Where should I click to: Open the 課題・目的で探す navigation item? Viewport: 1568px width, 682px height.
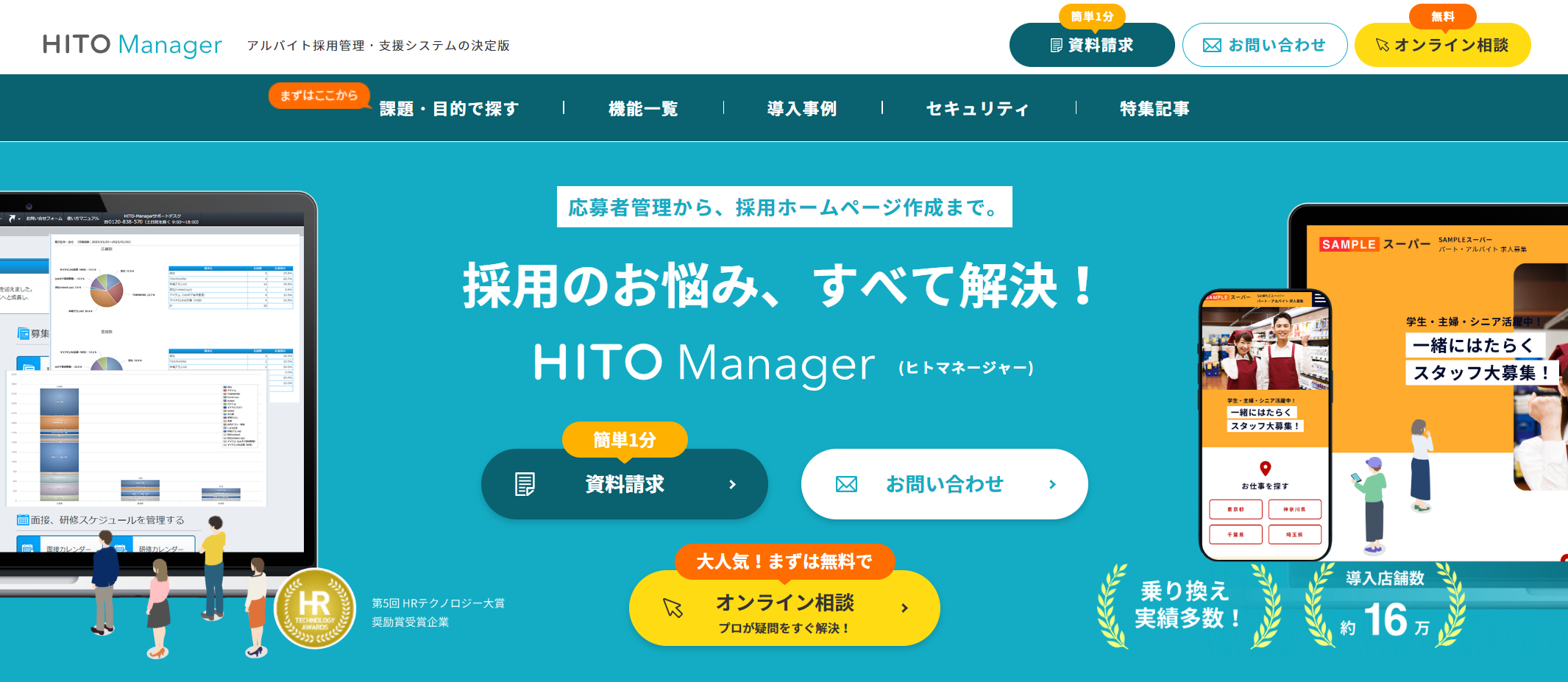coord(447,107)
